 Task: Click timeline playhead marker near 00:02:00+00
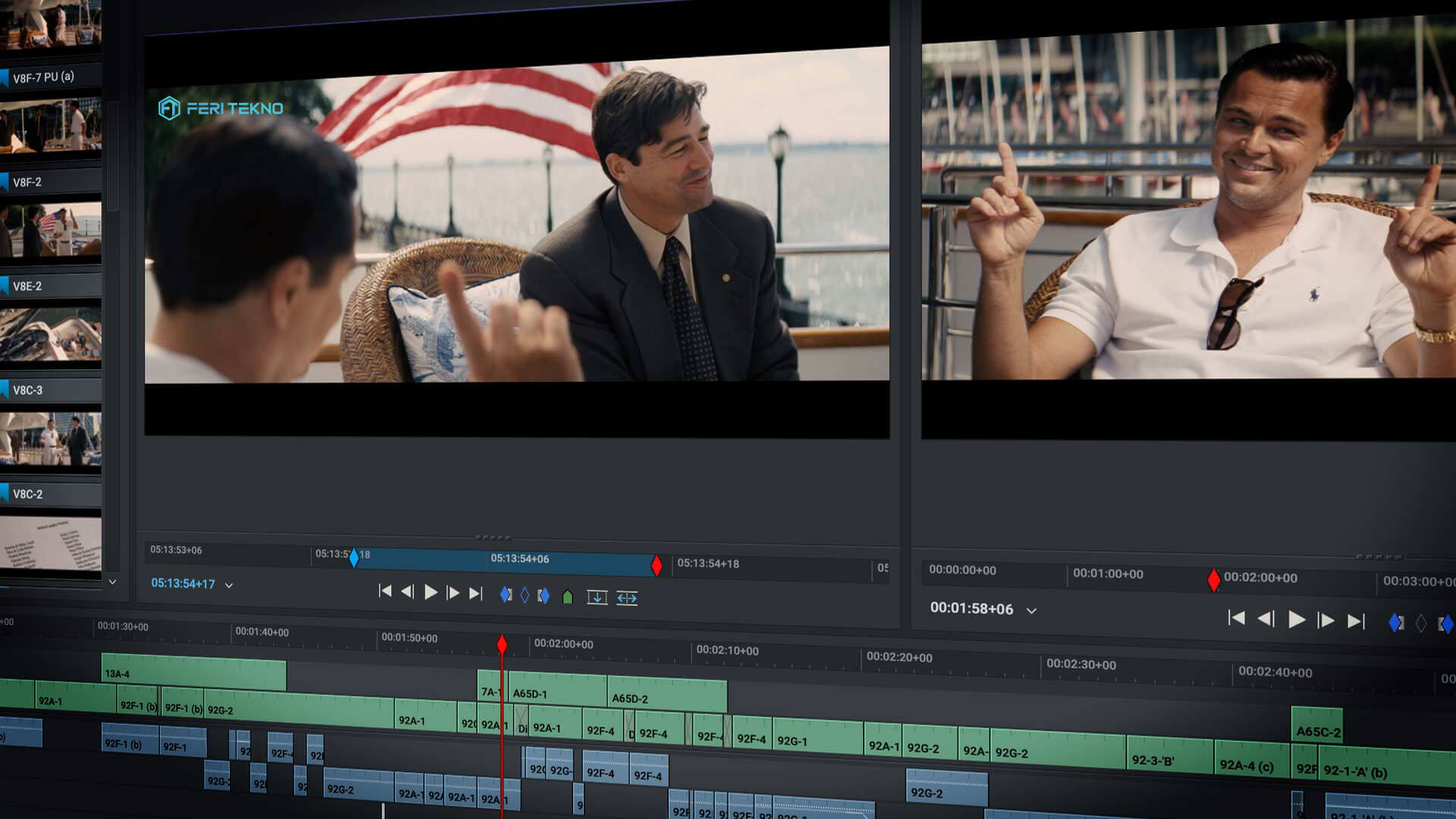501,645
